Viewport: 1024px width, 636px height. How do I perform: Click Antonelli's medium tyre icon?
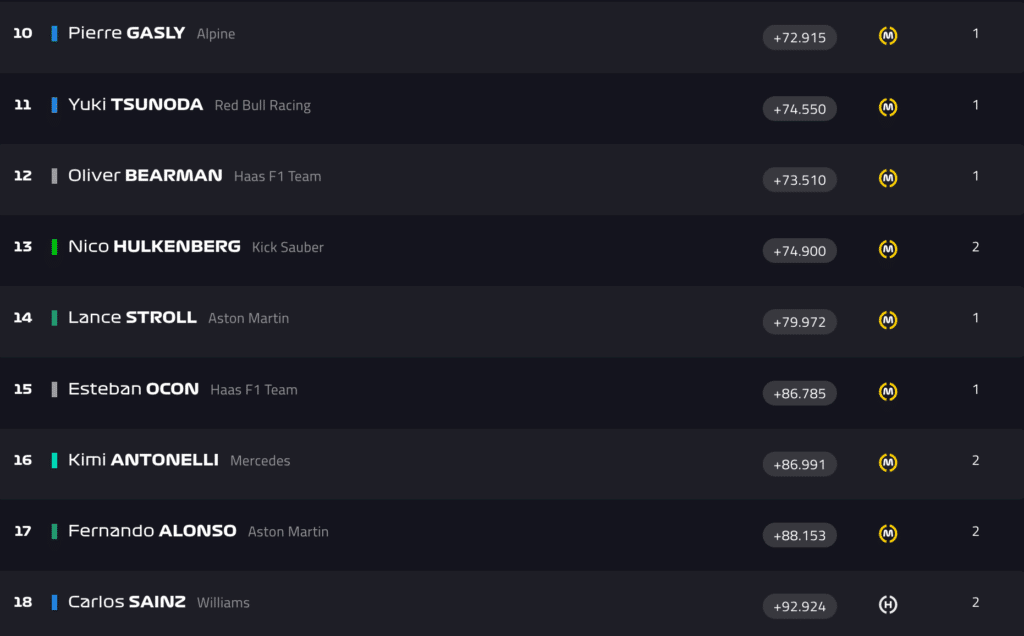[888, 462]
